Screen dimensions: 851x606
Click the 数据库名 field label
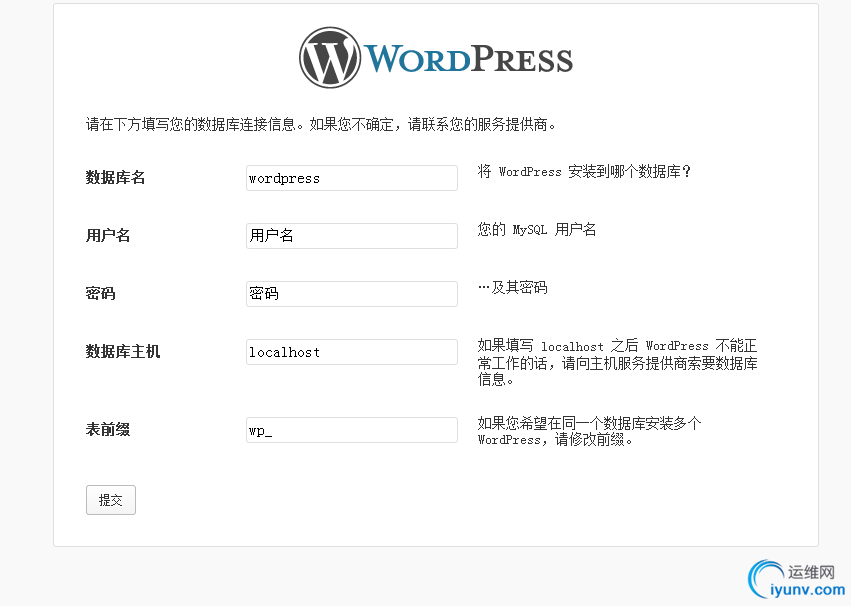115,177
